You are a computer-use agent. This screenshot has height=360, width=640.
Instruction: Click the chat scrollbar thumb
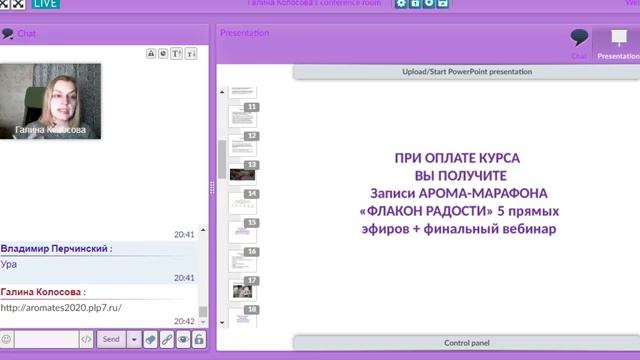tap(203, 311)
